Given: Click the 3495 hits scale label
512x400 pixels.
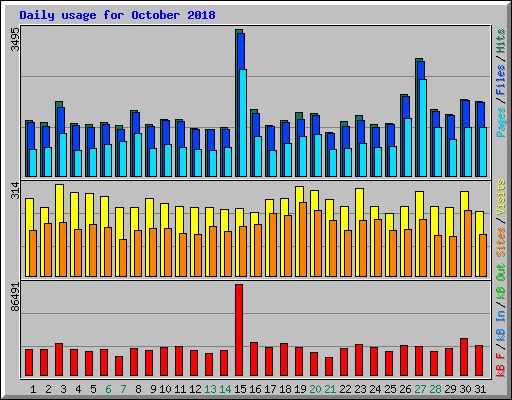Looking at the screenshot, I should tap(15, 39).
